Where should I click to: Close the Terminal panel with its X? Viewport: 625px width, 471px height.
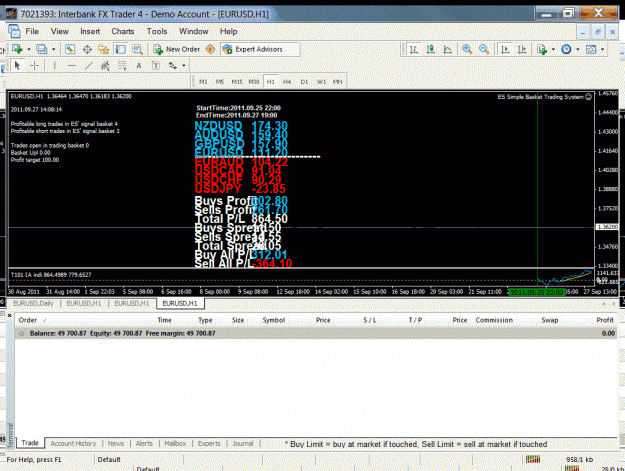point(10,315)
